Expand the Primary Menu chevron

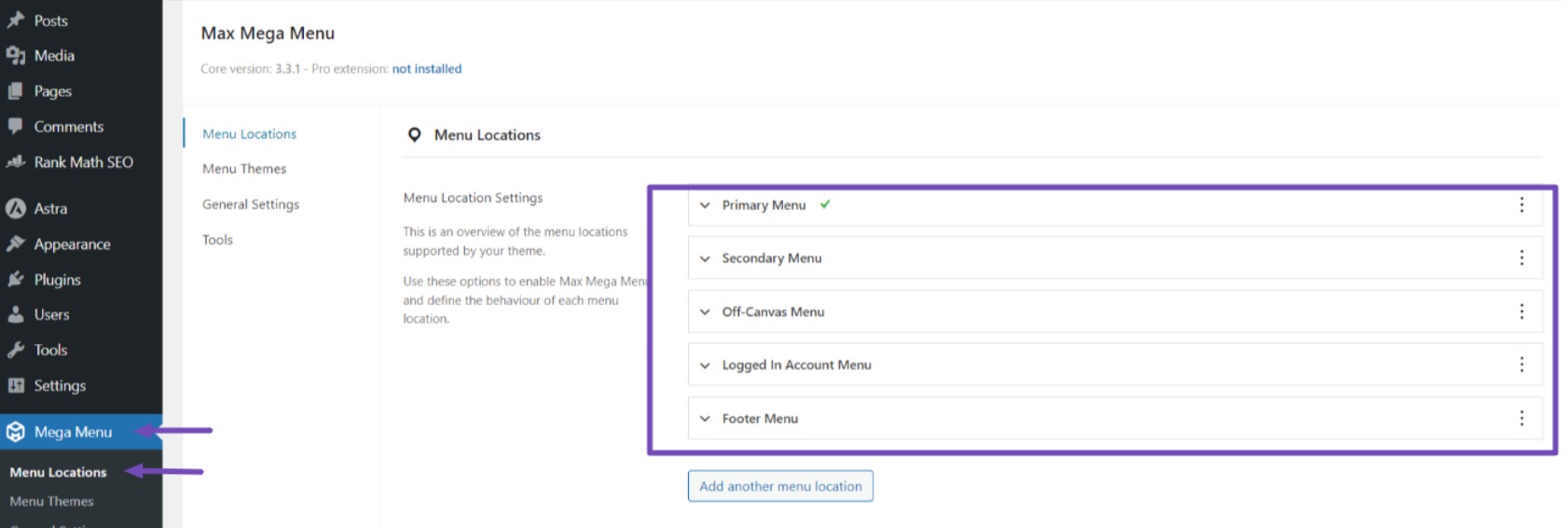705,205
